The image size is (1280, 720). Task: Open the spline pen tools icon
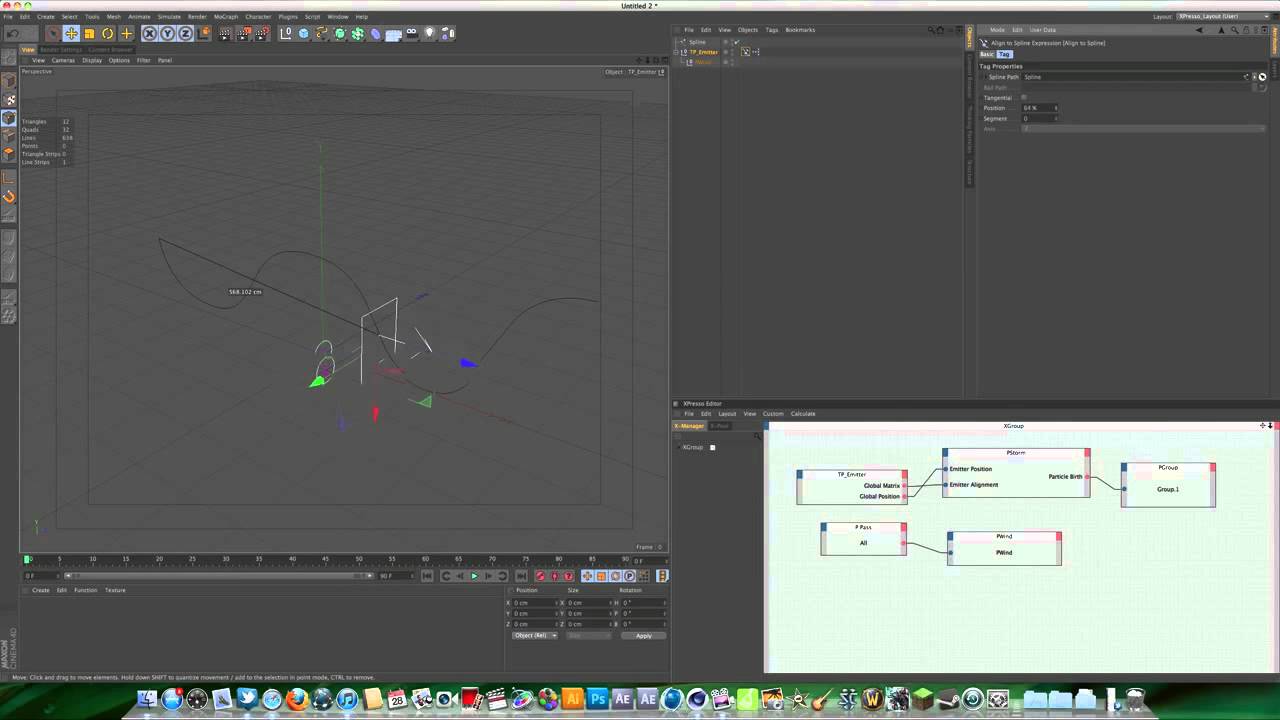(321, 33)
